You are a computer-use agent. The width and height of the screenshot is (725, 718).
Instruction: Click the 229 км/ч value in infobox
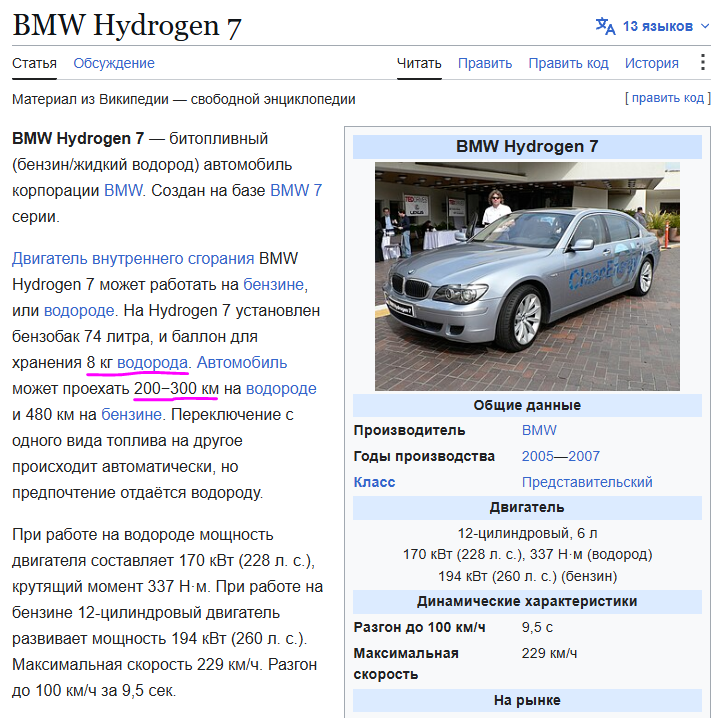click(549, 653)
